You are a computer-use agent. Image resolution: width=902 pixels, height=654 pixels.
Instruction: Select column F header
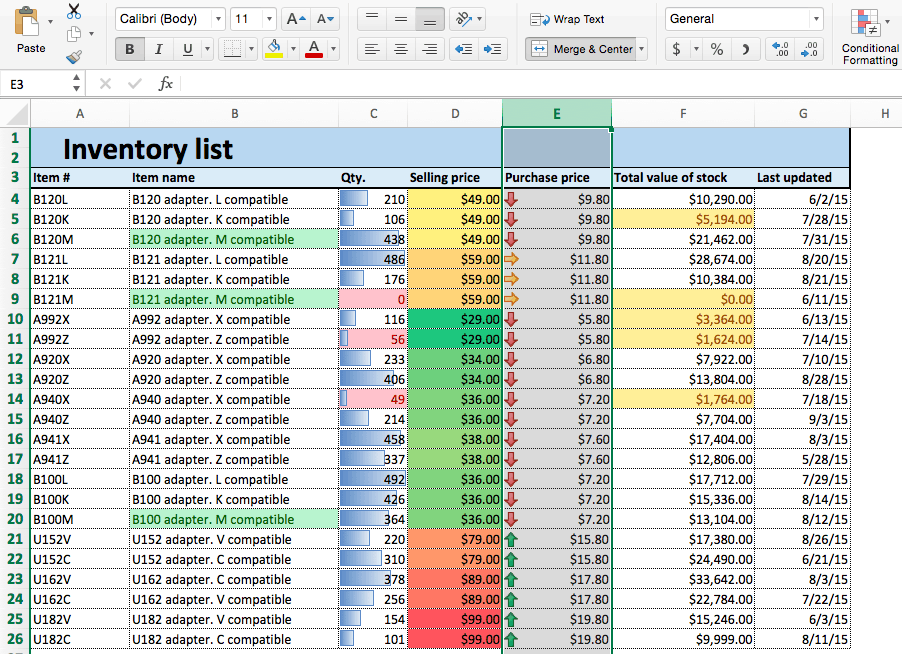pos(683,114)
